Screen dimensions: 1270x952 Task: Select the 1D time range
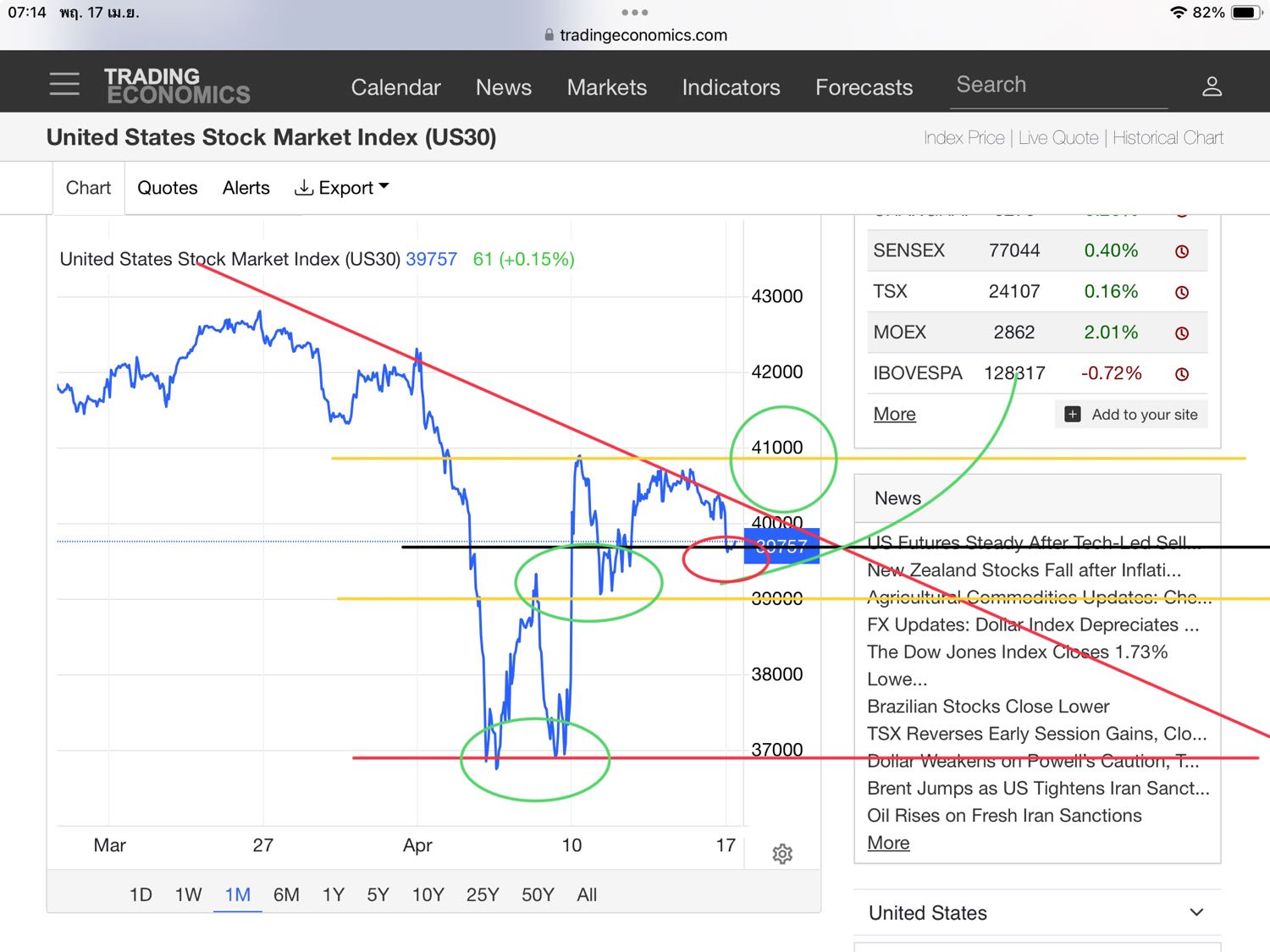pyautogui.click(x=141, y=894)
